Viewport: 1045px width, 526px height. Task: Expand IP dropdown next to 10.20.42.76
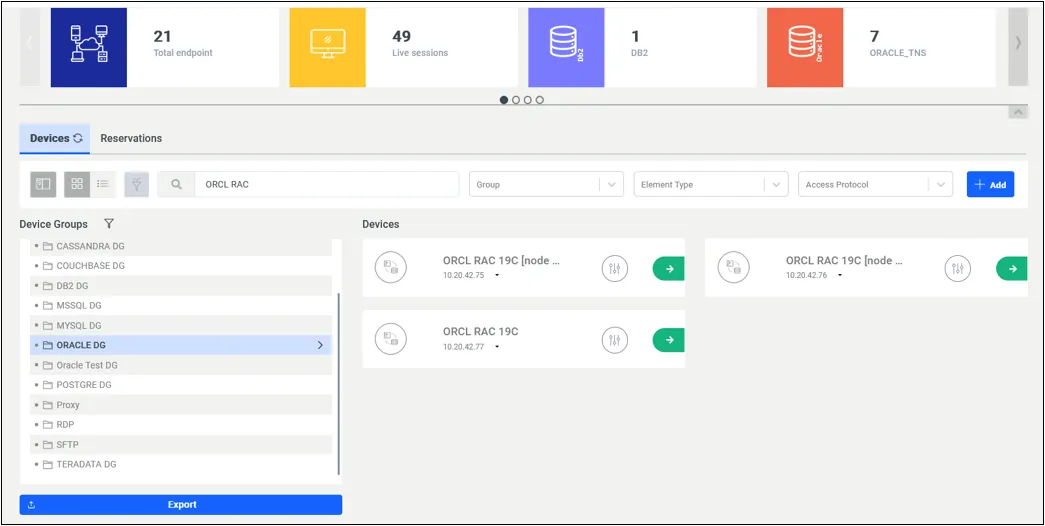point(840,275)
